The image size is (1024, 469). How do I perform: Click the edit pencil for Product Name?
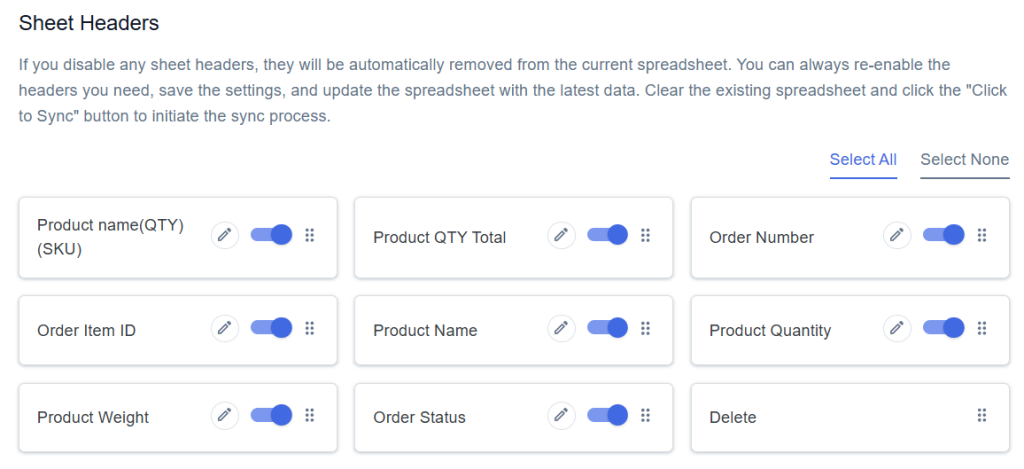(x=561, y=327)
